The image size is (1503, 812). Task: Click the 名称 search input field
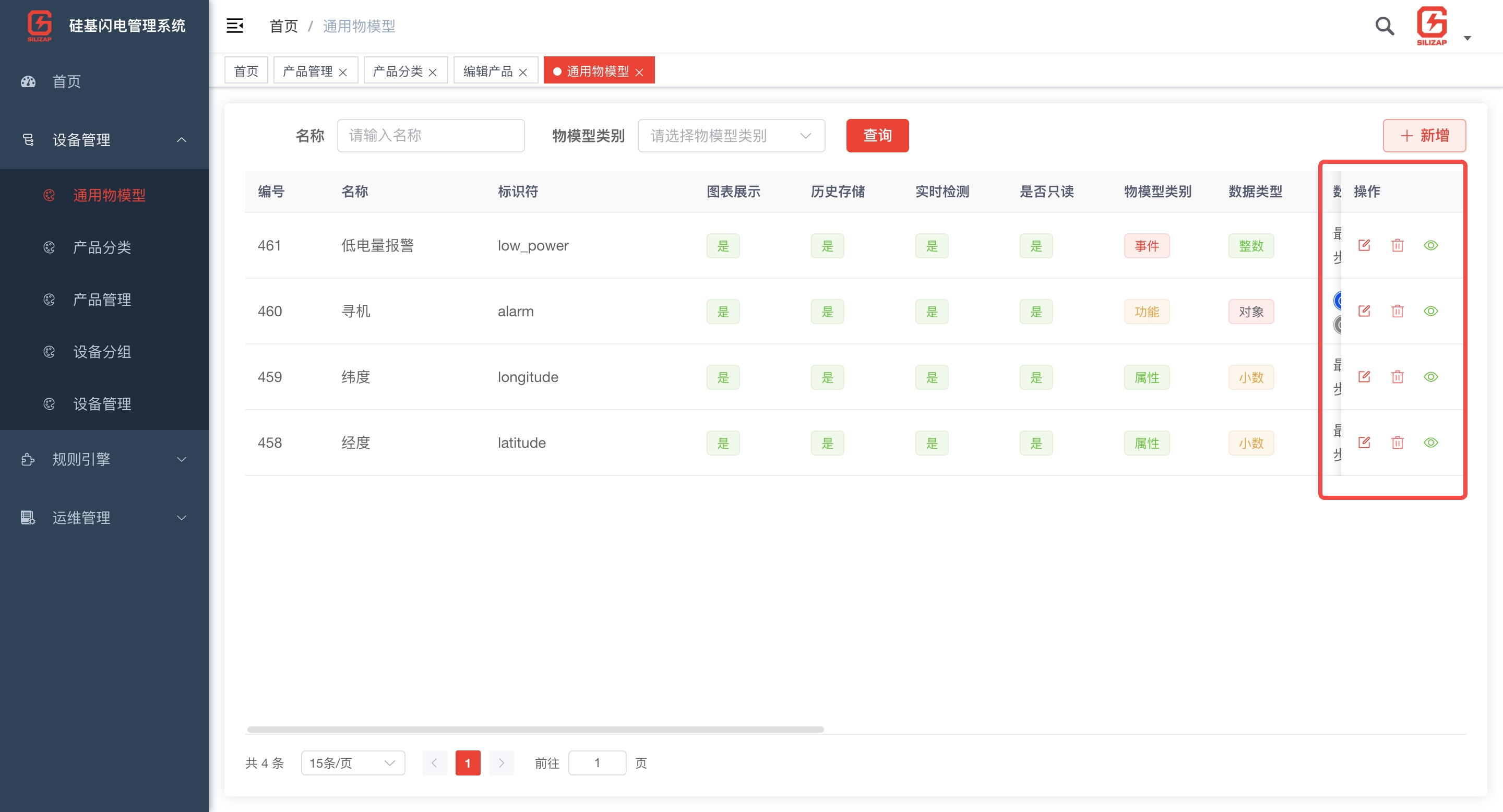tap(431, 136)
